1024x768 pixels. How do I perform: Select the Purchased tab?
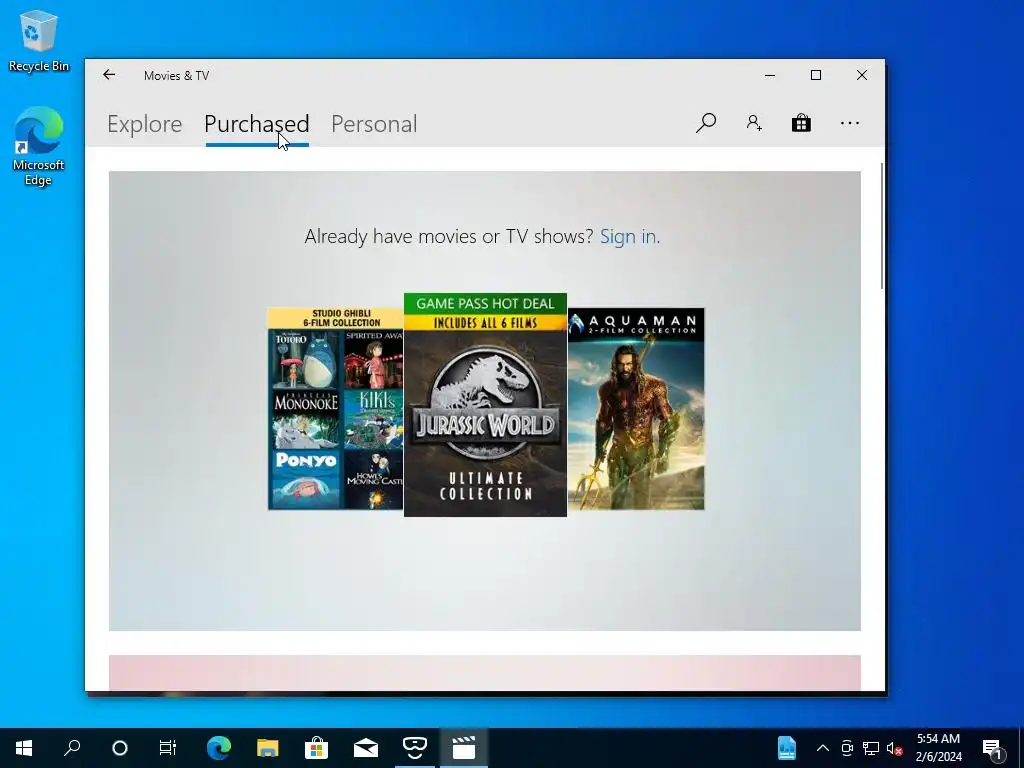(257, 124)
